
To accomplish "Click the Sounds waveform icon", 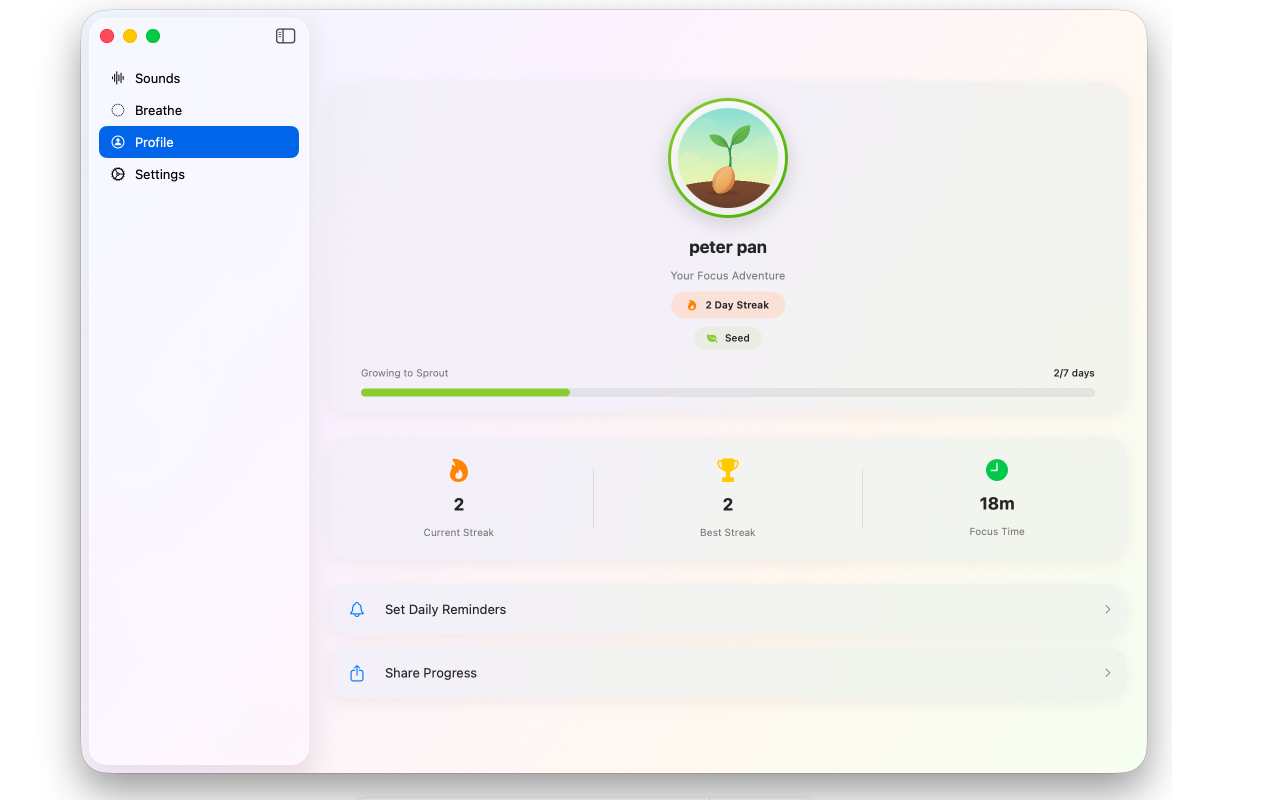I will point(118,78).
